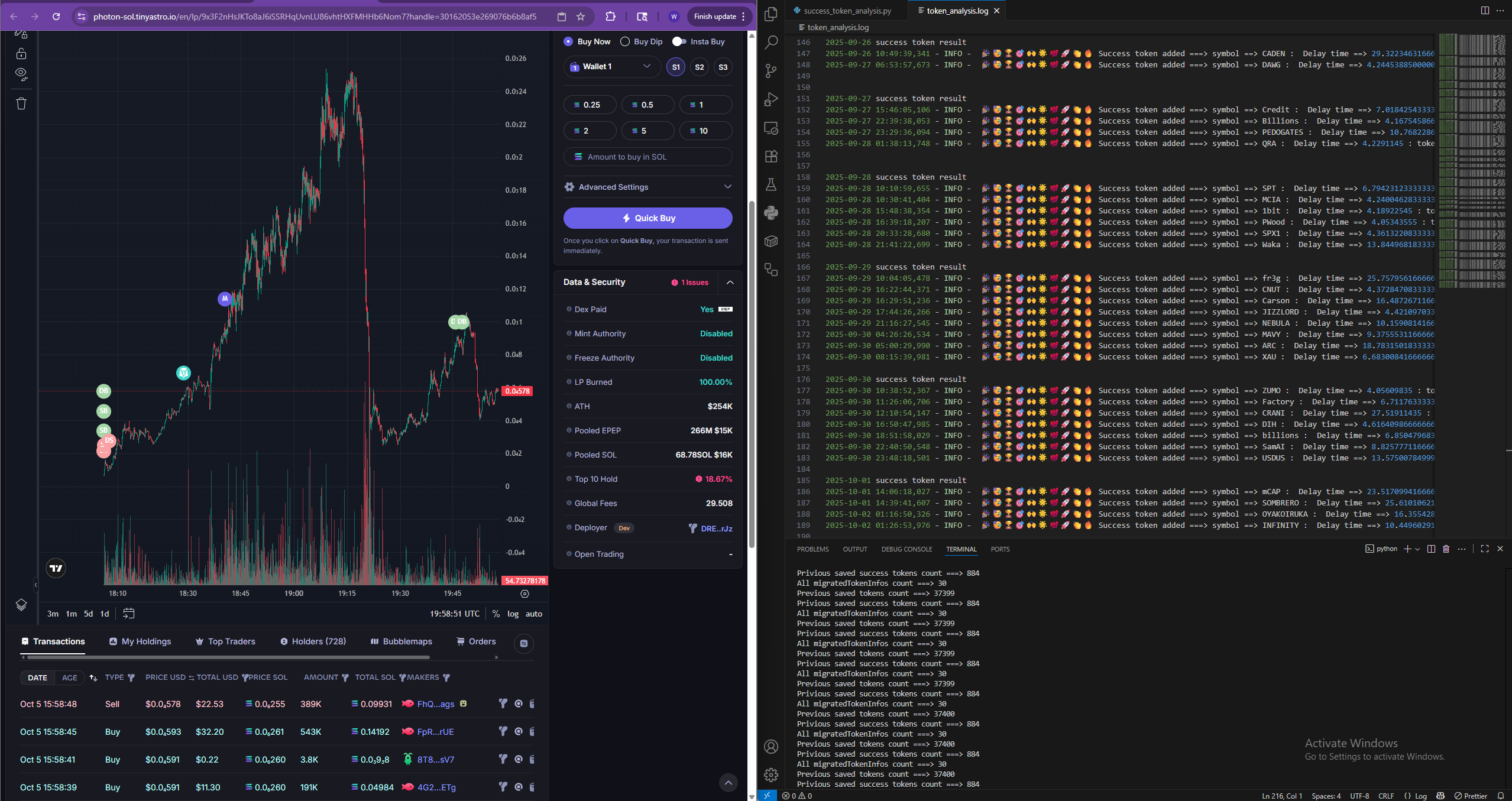Viewport: 1512px width, 801px height.
Task: Select the trash icon on the chart toolbar
Action: [x=21, y=103]
